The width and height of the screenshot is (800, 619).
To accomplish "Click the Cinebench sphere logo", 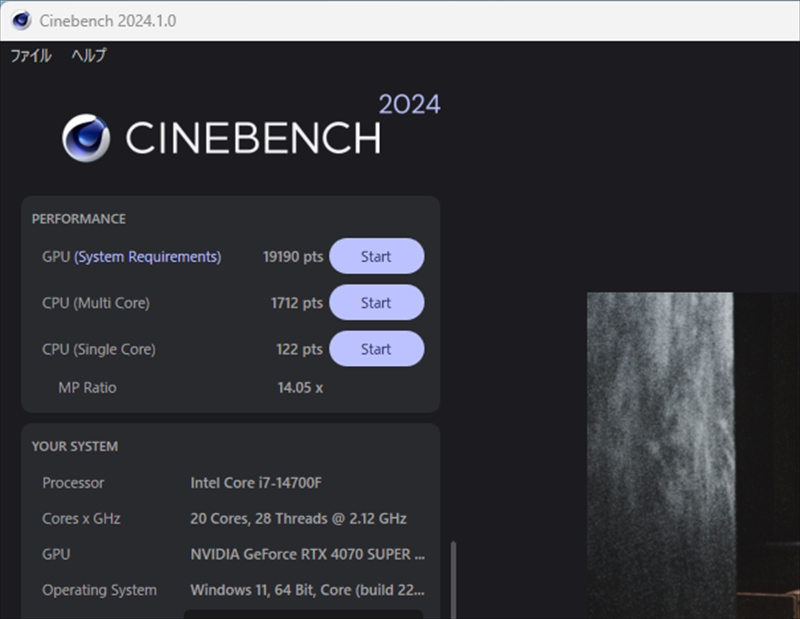I will 86,138.
